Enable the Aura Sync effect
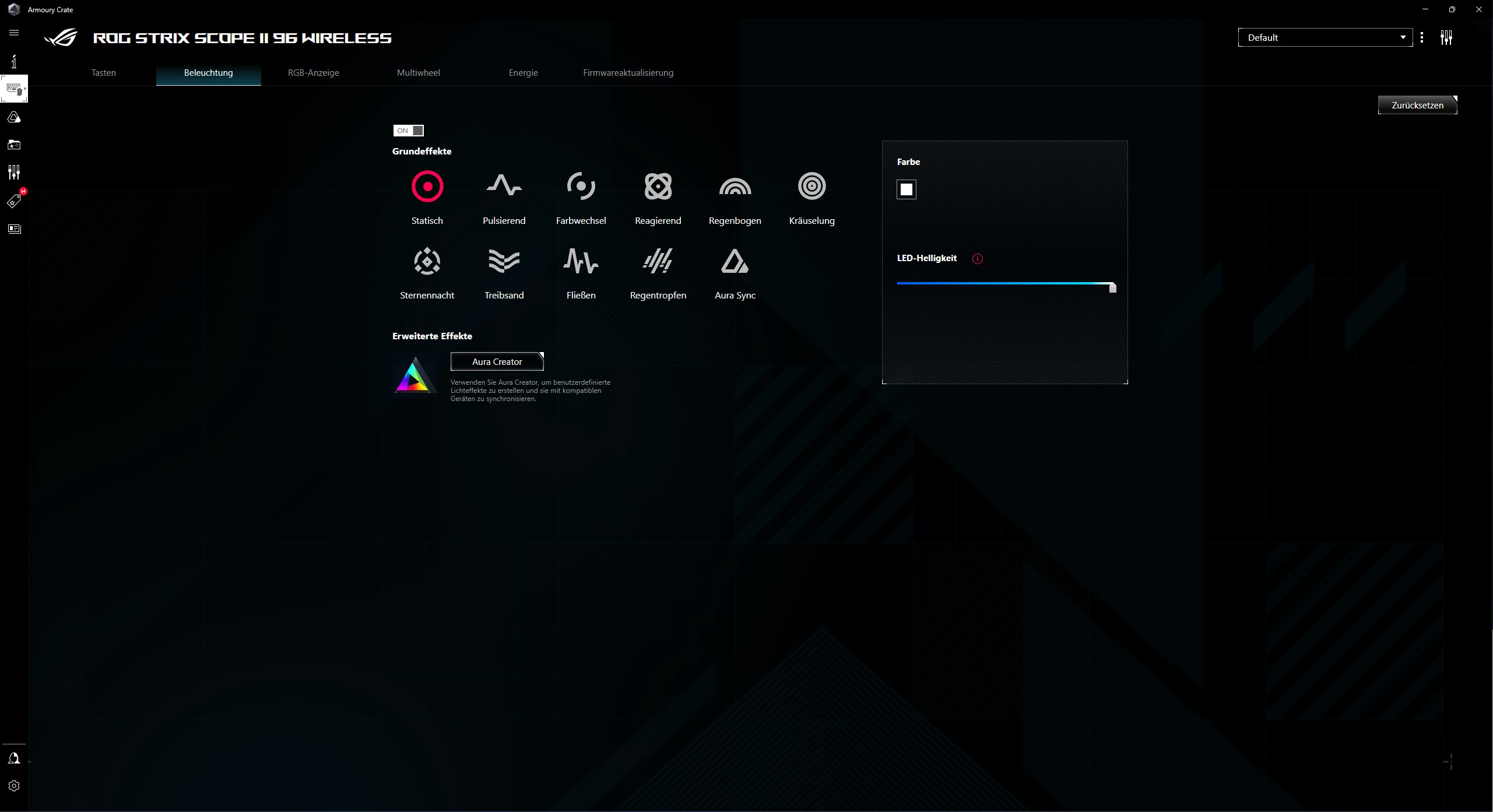The width and height of the screenshot is (1493, 812). [735, 261]
